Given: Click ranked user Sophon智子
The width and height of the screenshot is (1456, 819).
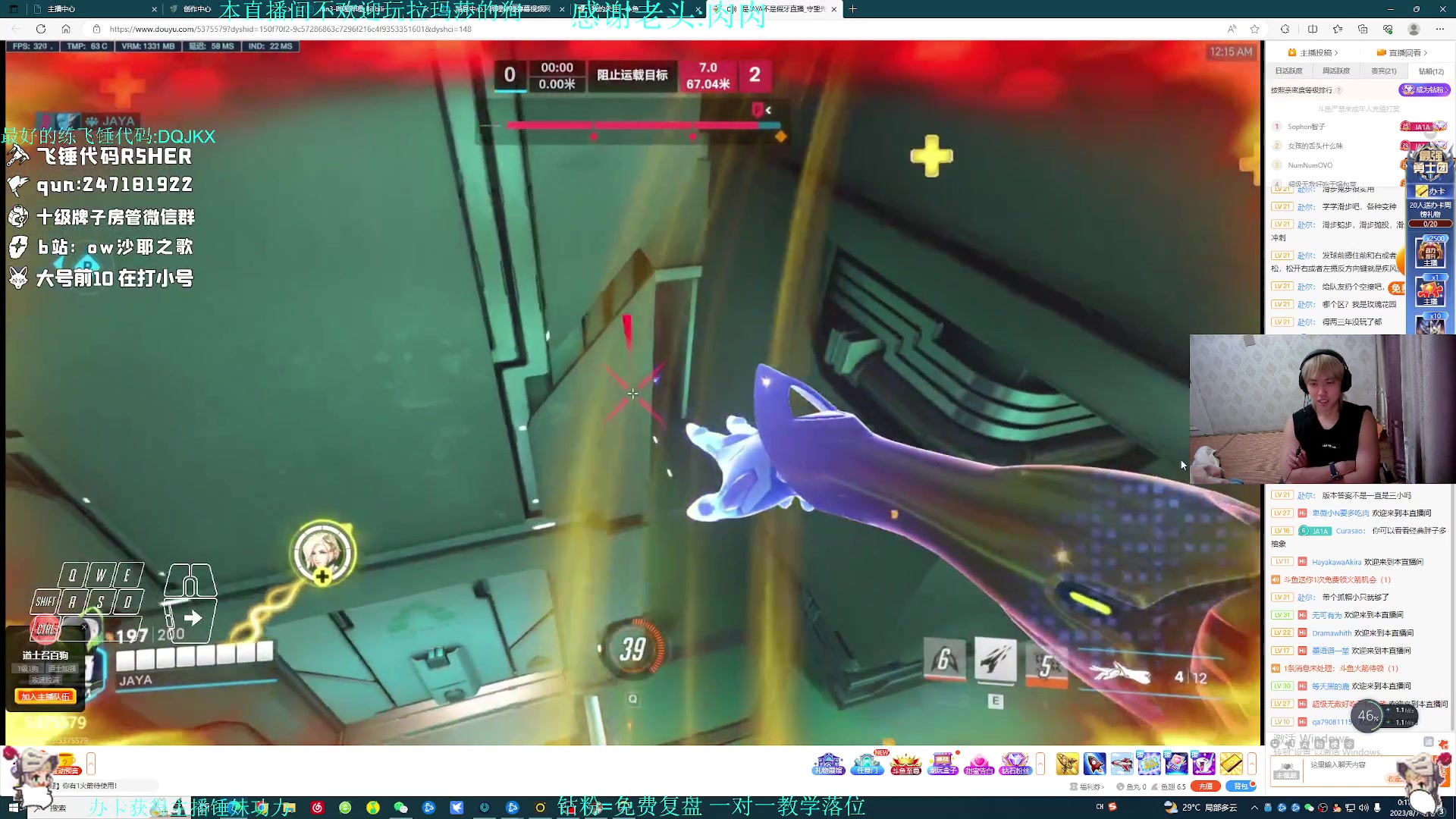Looking at the screenshot, I should coord(1306,127).
